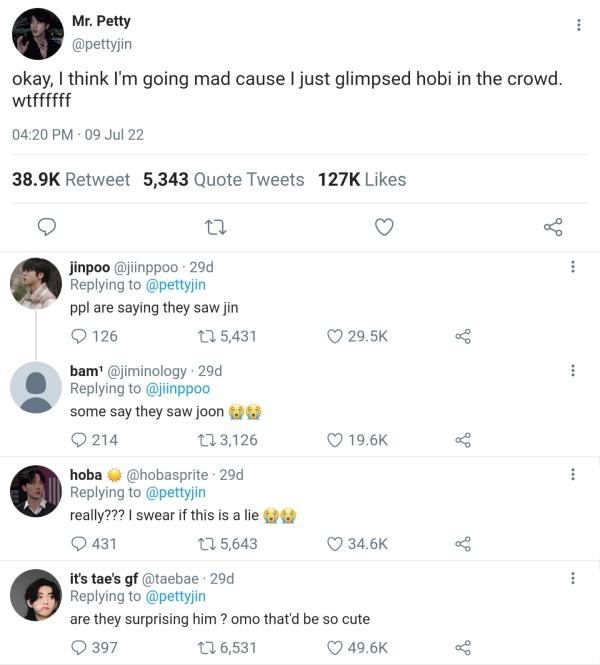
Task: Share the main tweet
Action: click(x=553, y=227)
